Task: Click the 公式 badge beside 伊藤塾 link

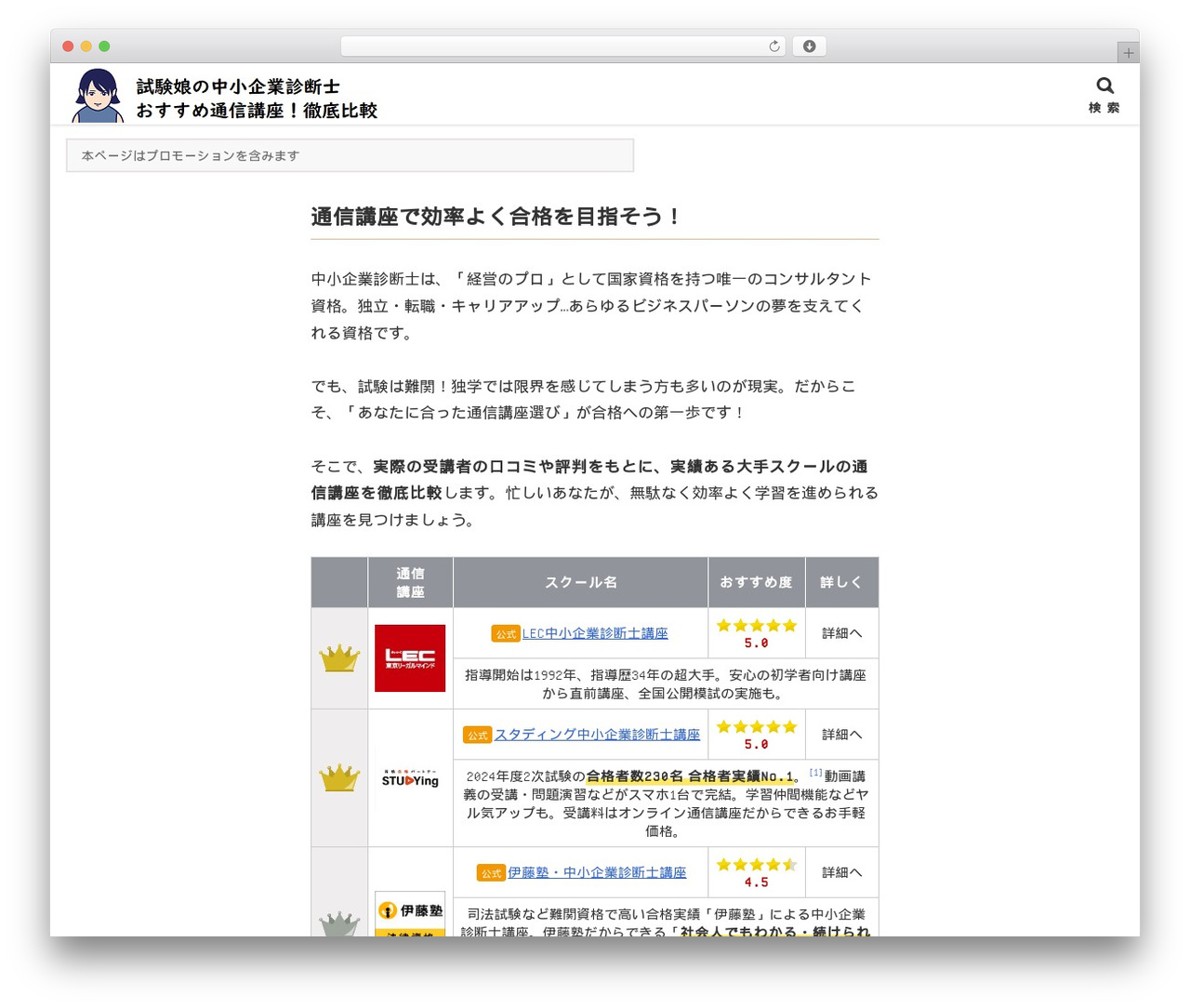Action: click(x=491, y=872)
